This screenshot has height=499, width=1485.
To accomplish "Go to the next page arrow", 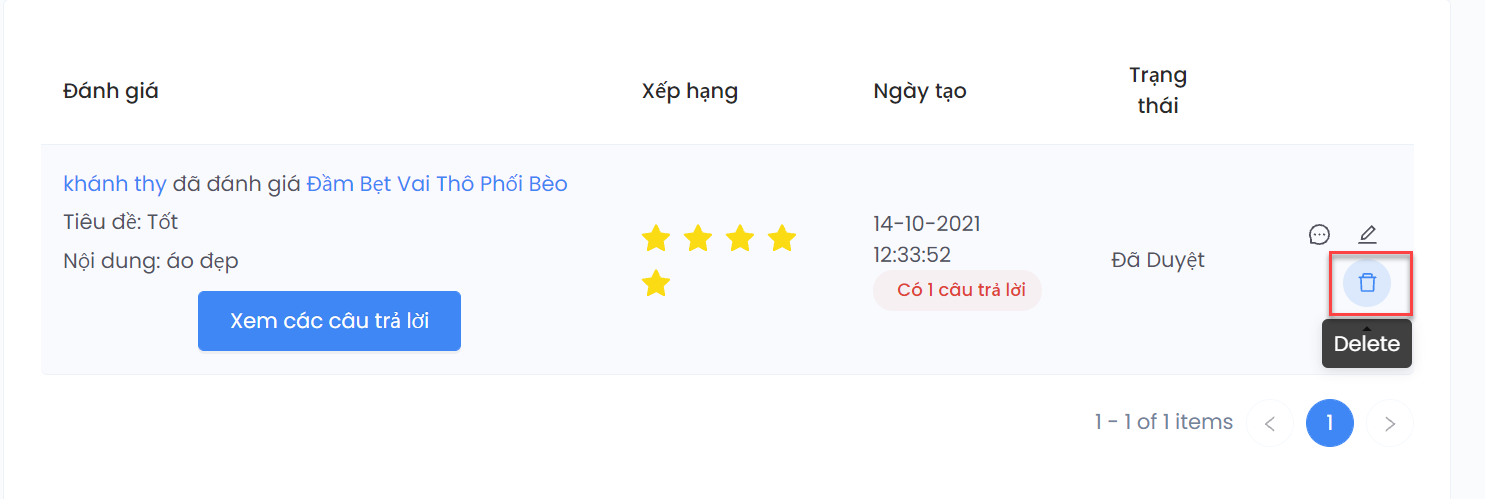I will pyautogui.click(x=1389, y=423).
